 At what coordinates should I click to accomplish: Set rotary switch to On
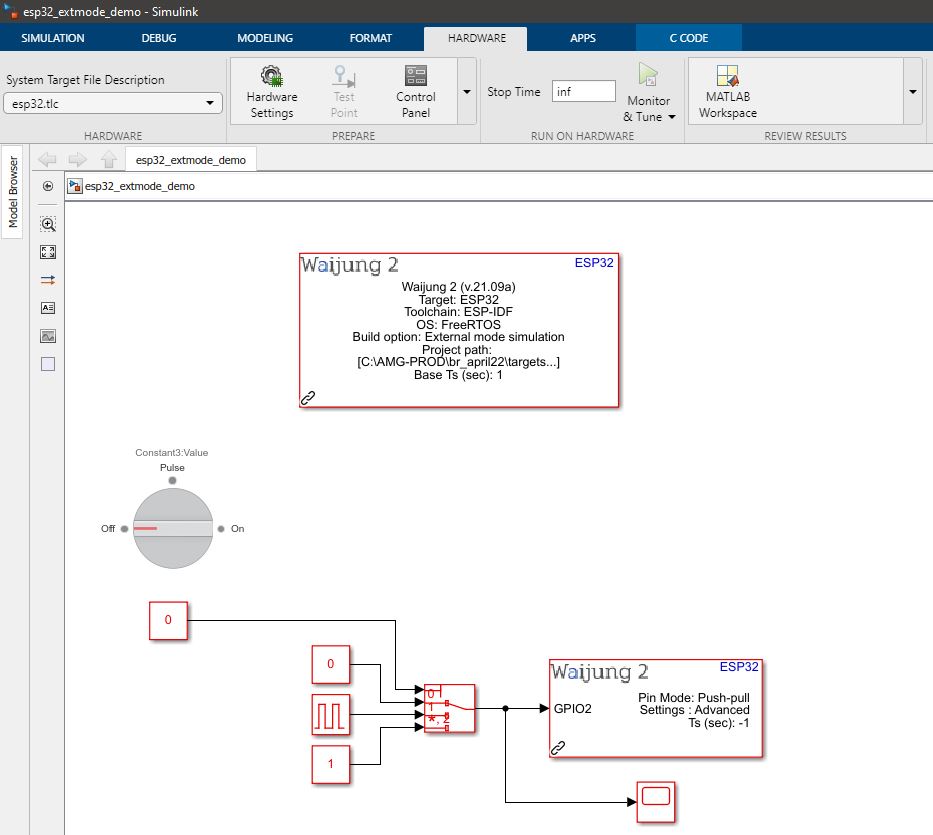(x=221, y=528)
